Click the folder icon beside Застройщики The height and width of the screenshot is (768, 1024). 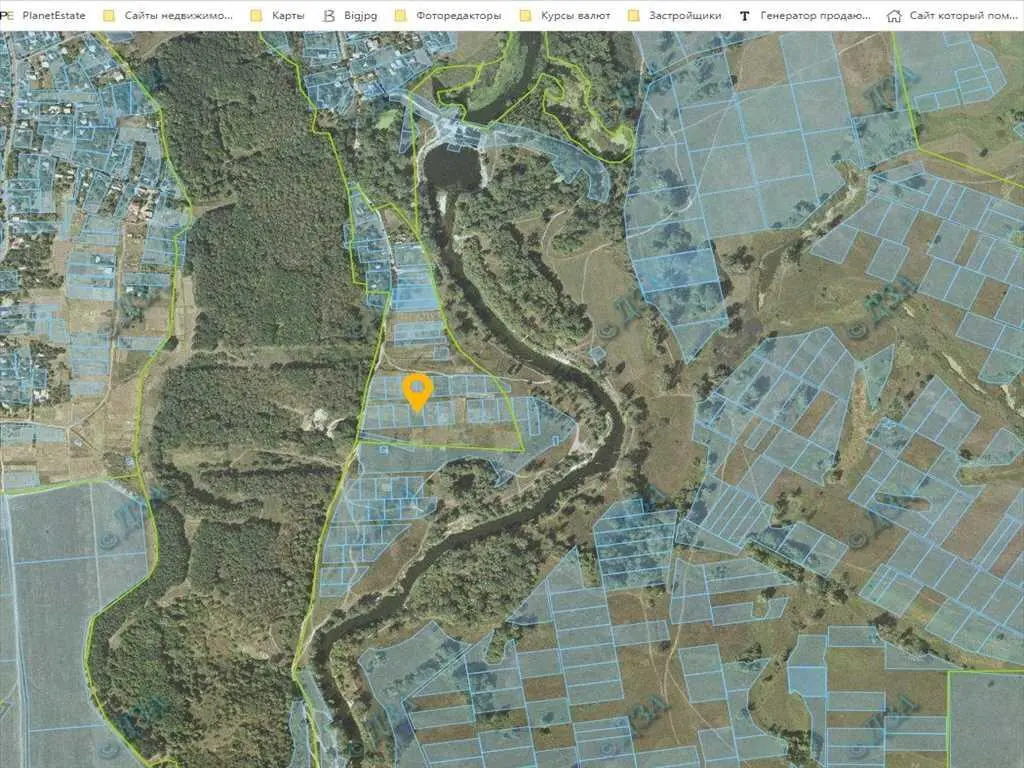click(x=633, y=16)
